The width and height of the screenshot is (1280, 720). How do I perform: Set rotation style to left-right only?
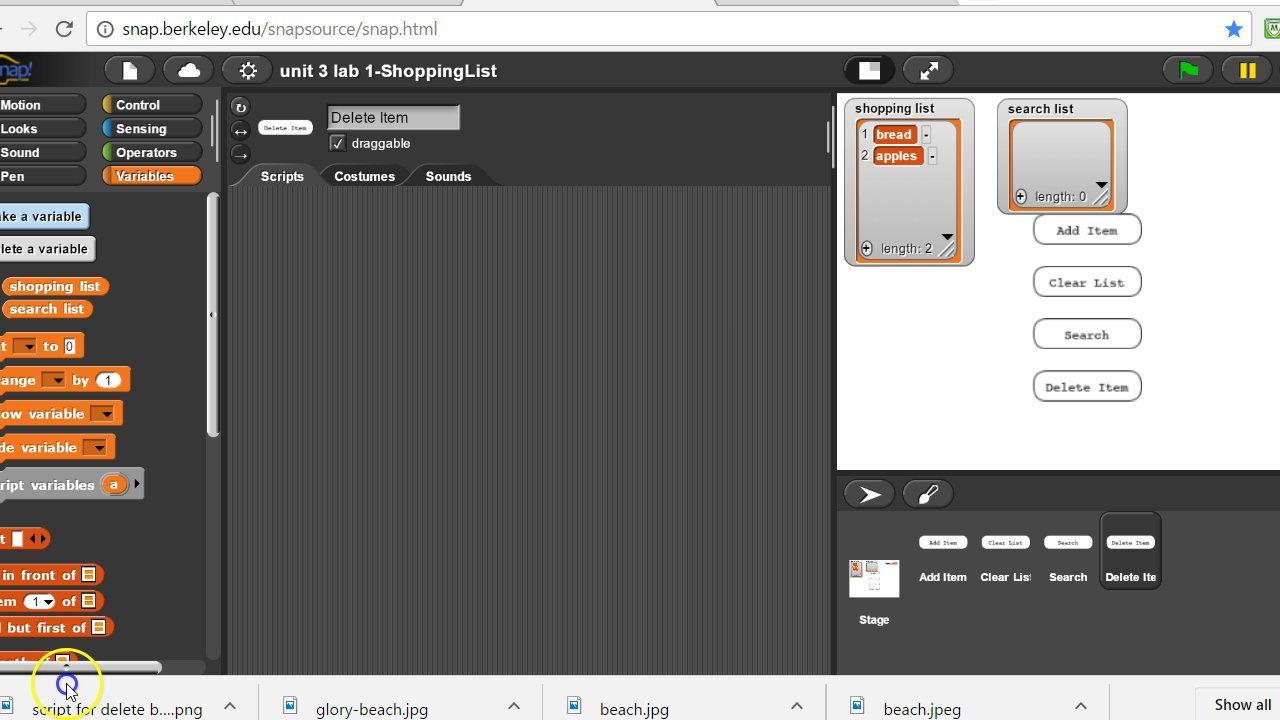(x=240, y=131)
